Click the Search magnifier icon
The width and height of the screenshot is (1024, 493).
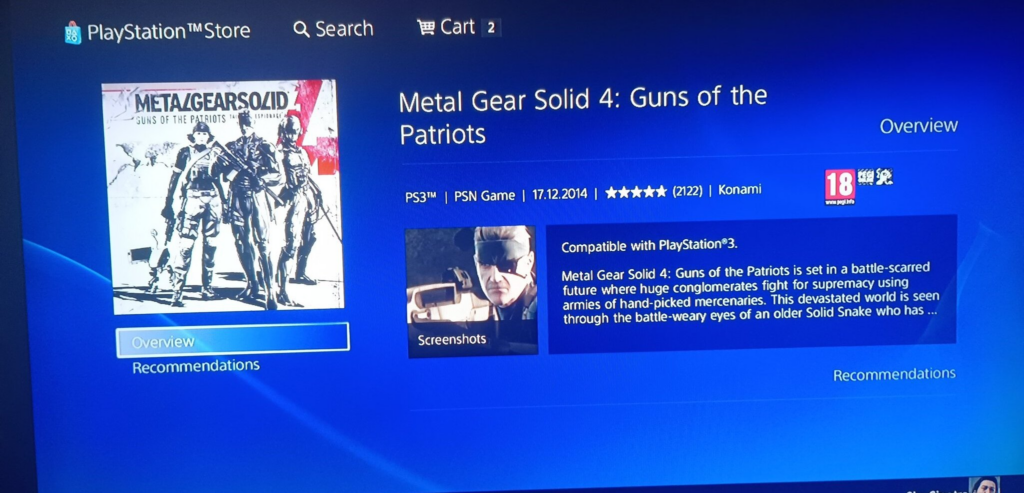click(301, 29)
